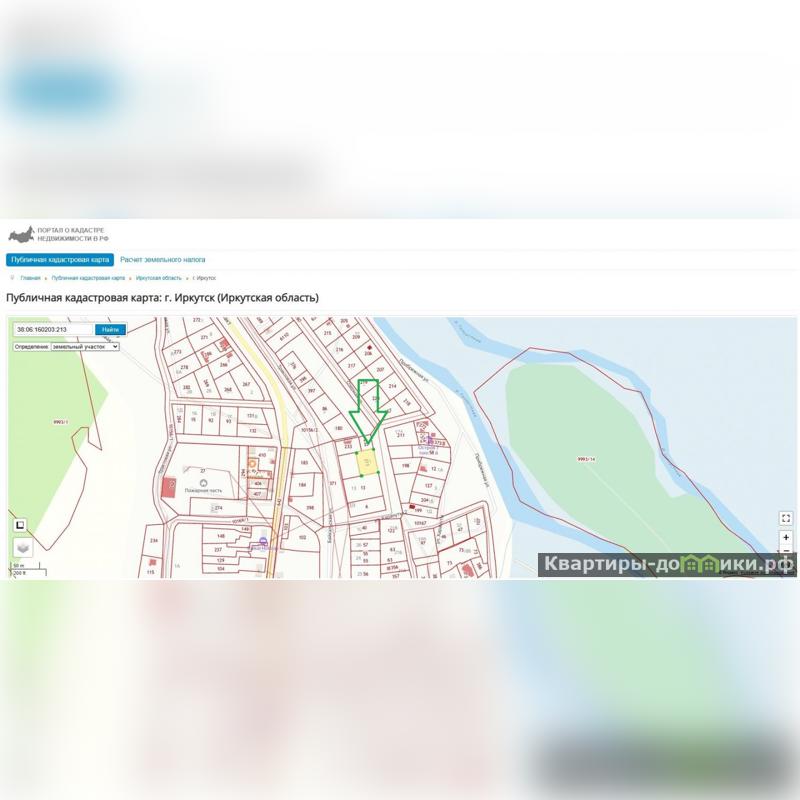Open the map layers switcher
Screen dimensions: 800x800
[22, 548]
